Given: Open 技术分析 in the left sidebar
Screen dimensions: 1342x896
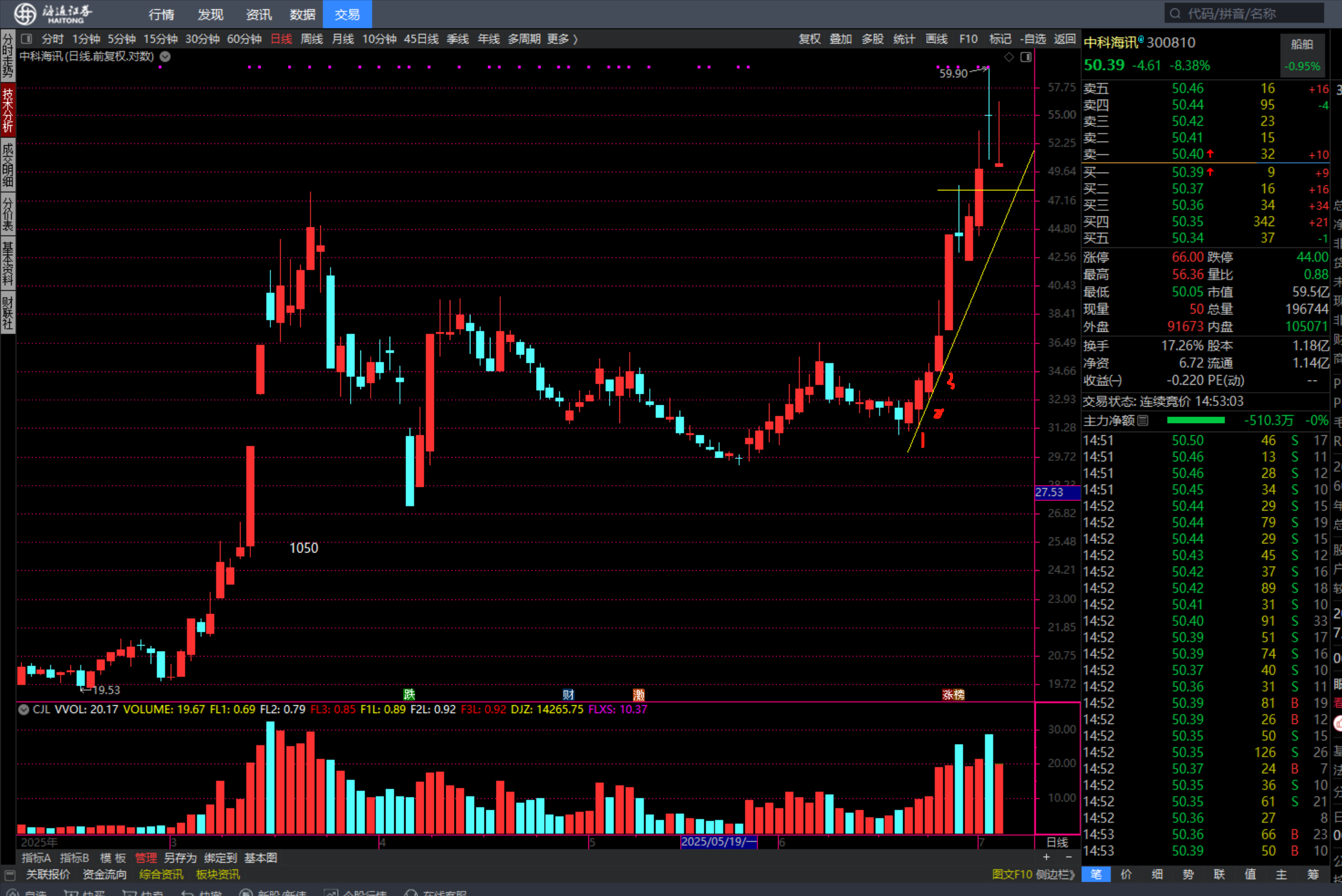Looking at the screenshot, I should (x=7, y=111).
